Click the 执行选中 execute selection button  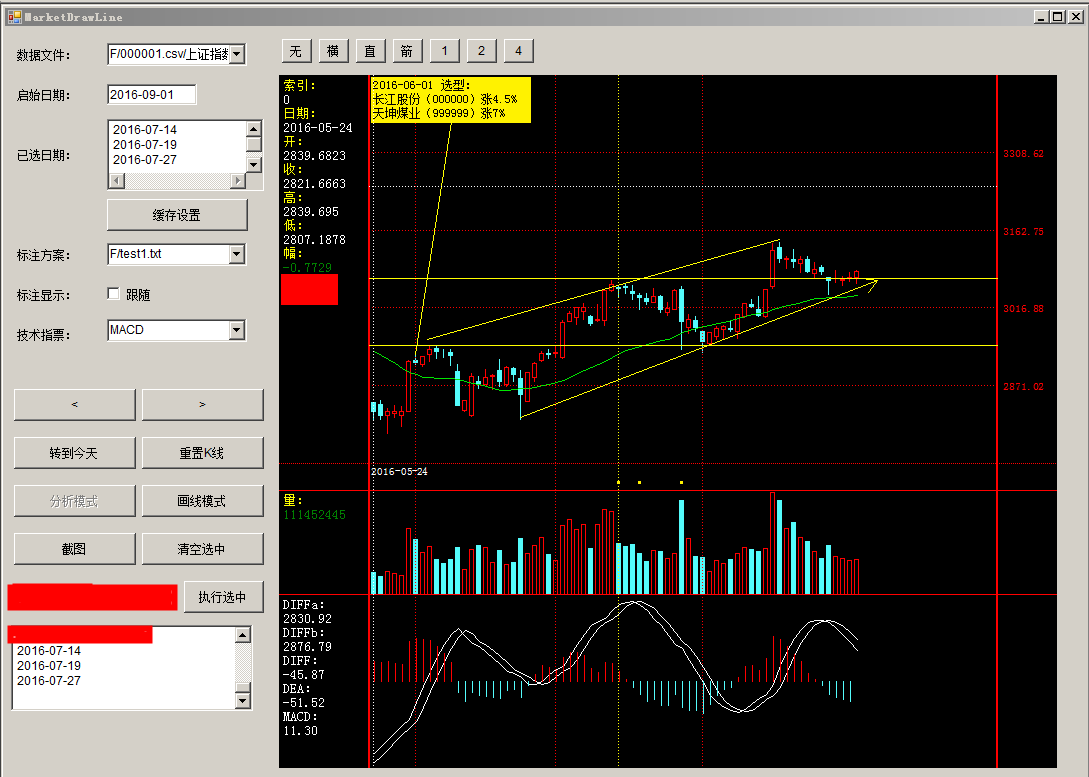click(x=222, y=597)
